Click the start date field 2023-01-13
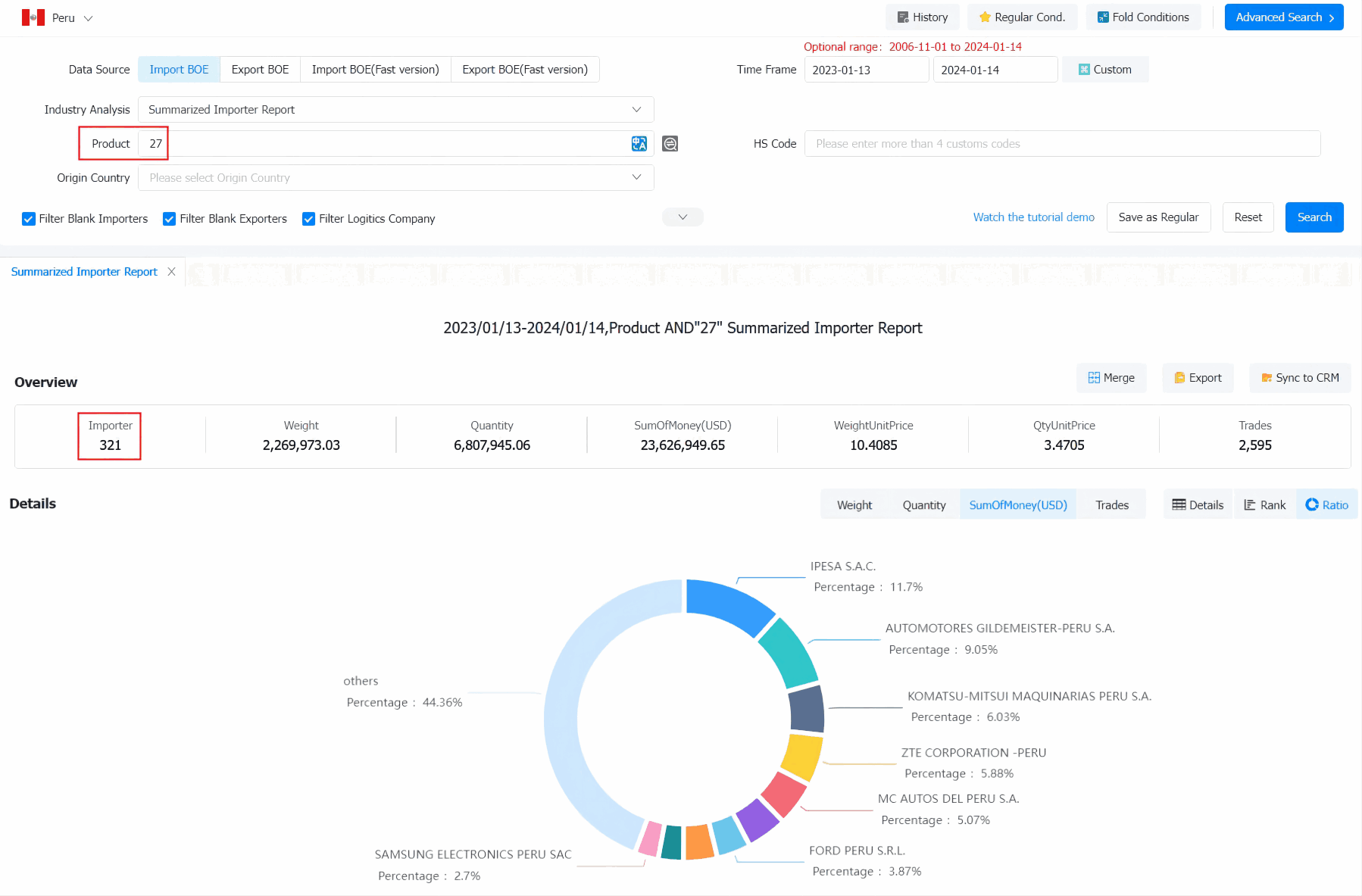 (866, 70)
